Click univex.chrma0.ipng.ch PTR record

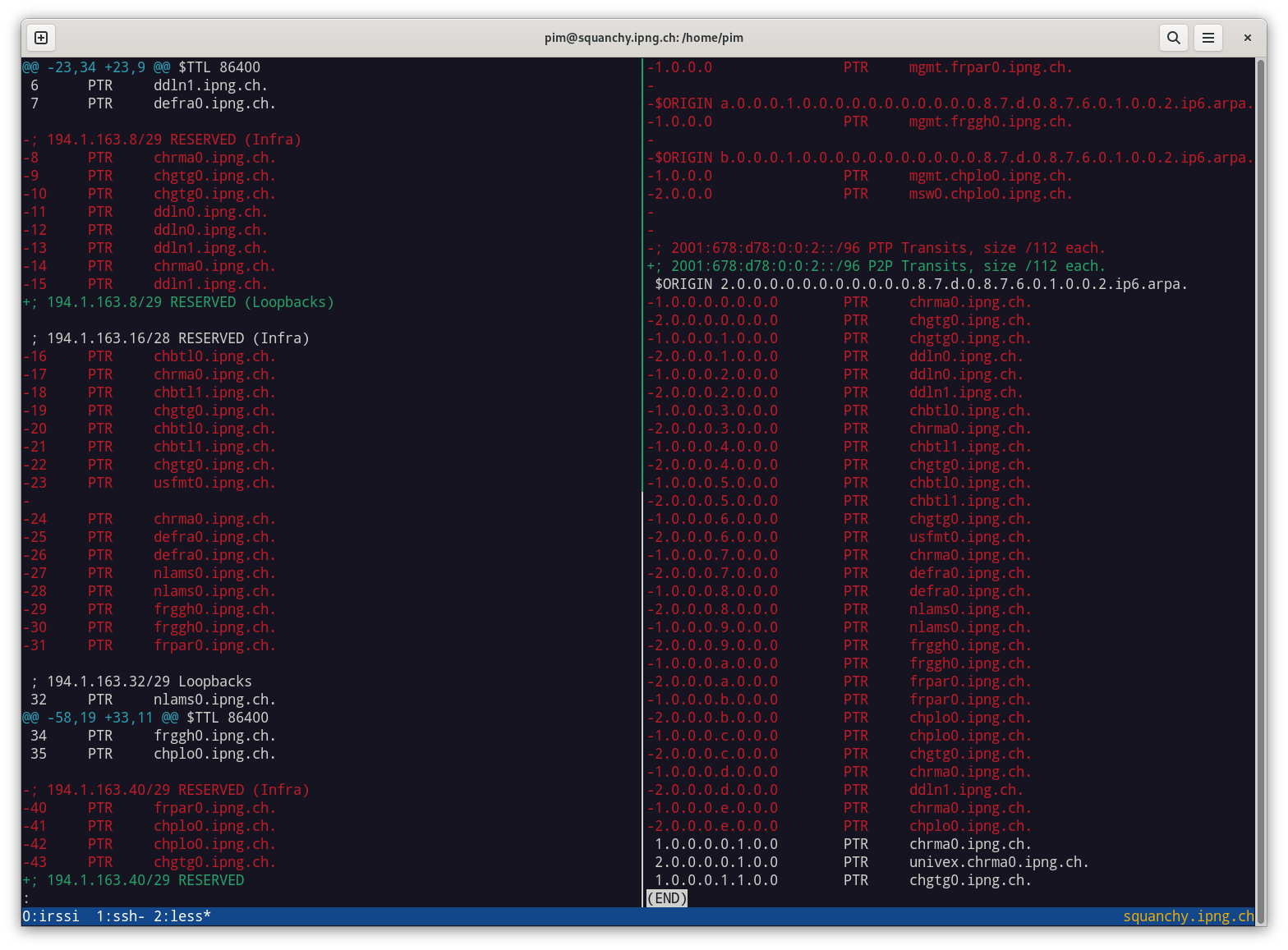(998, 862)
